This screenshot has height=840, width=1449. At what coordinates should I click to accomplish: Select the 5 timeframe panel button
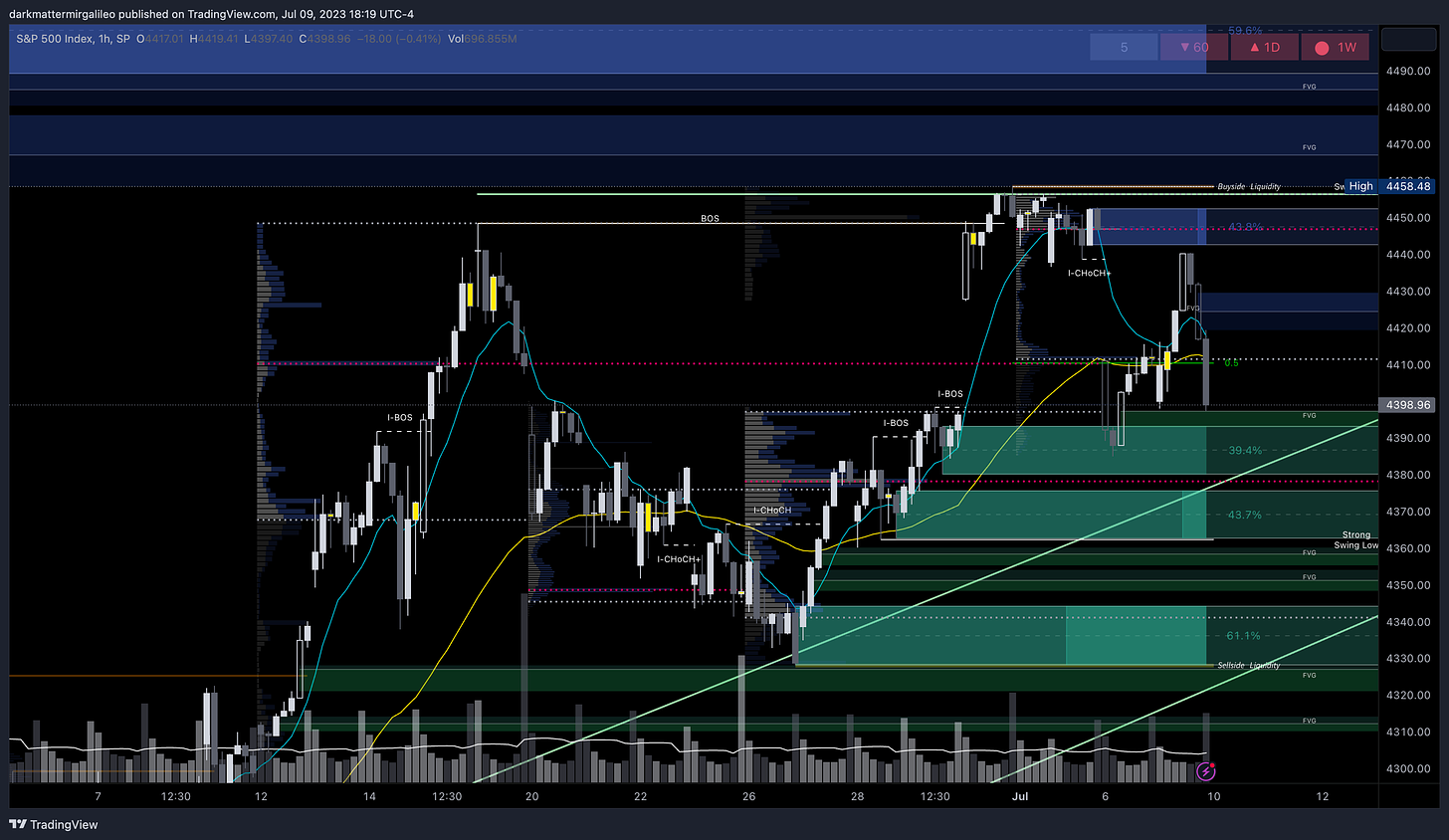tap(1124, 47)
